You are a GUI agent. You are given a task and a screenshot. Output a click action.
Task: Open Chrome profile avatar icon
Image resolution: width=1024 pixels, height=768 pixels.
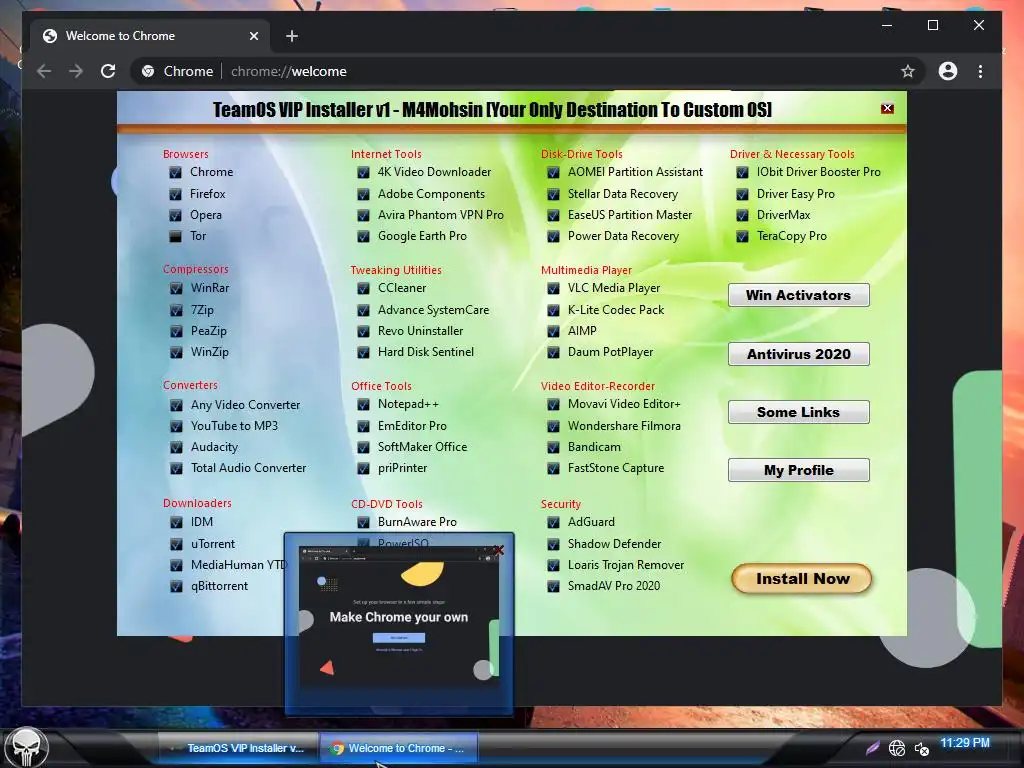coord(948,71)
